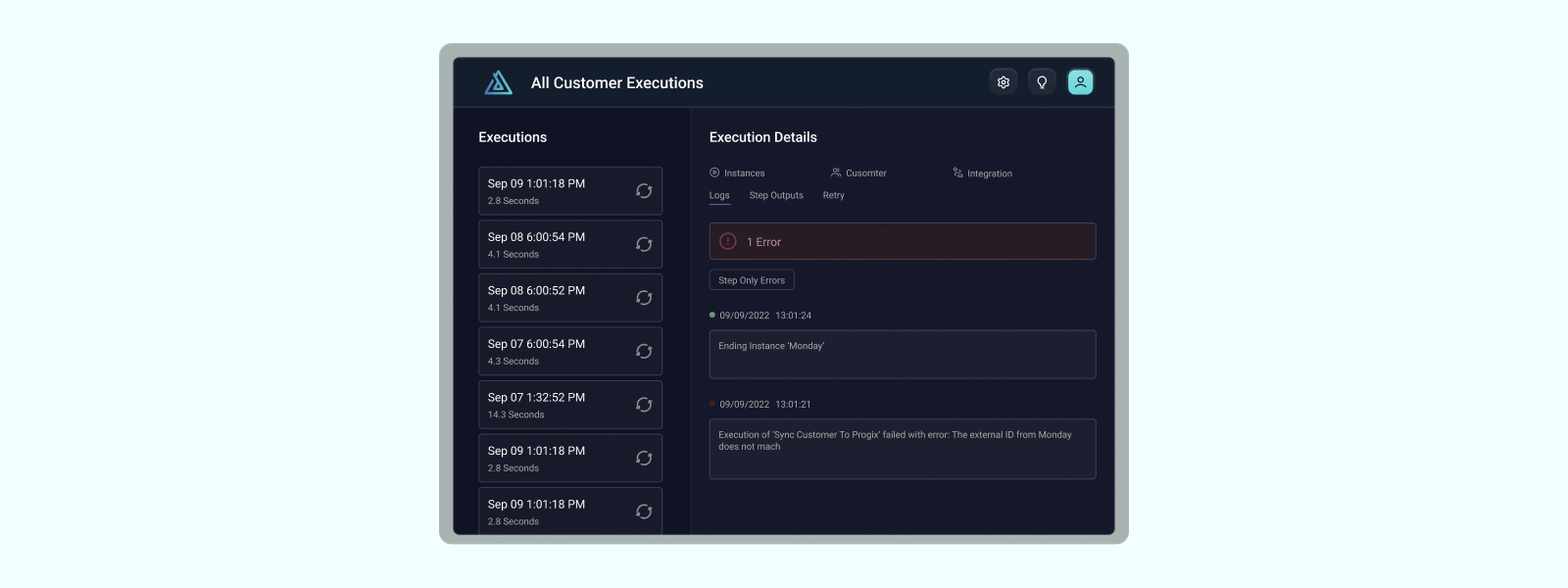
Task: Click the Integration flow icon
Action: click(957, 172)
